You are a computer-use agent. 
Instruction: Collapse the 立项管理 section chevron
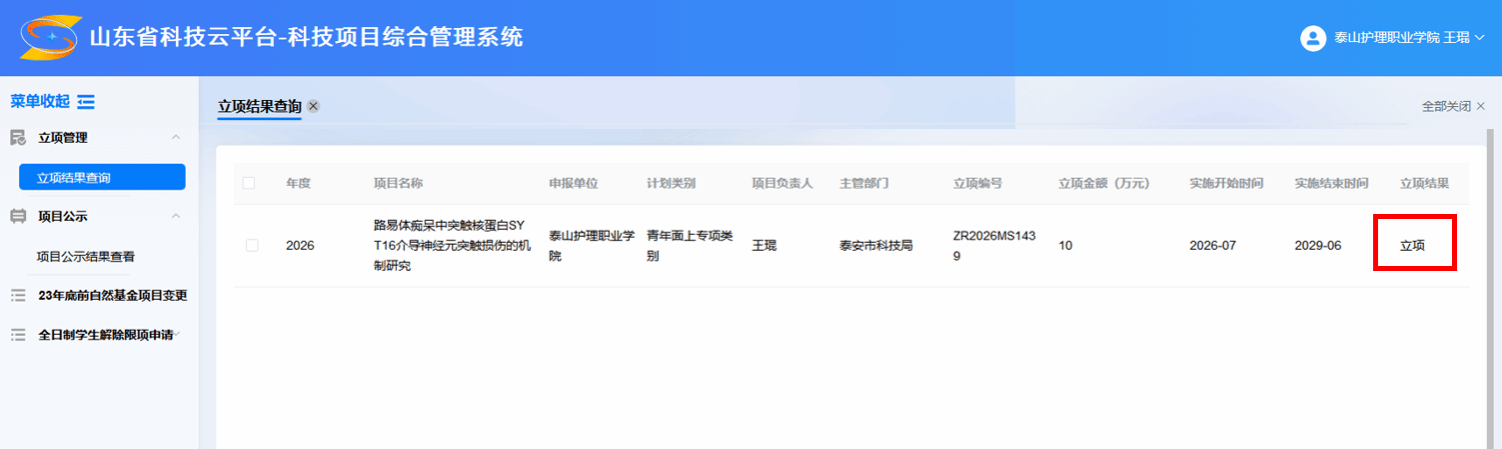point(175,137)
